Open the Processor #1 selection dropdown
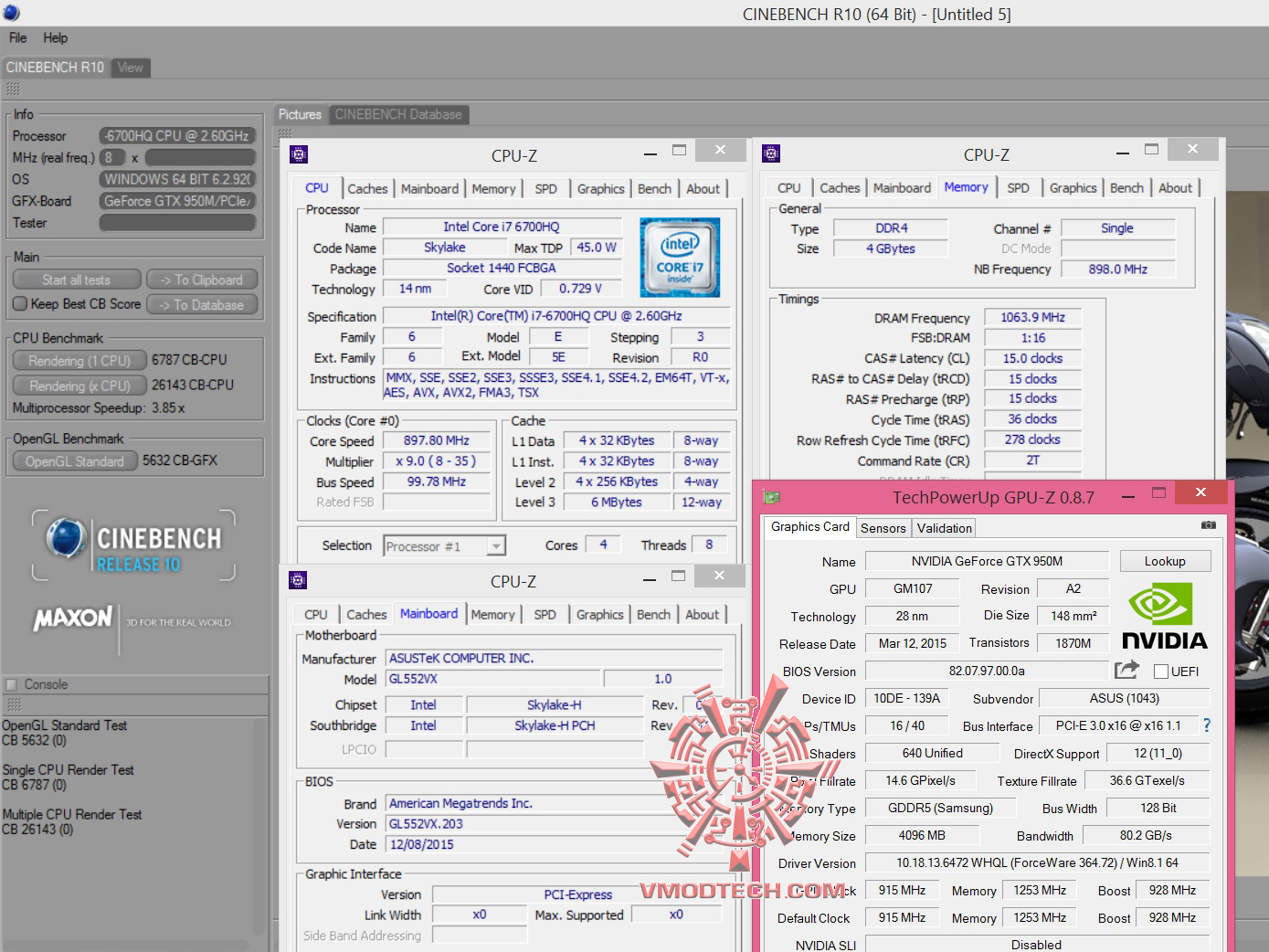 tap(444, 546)
